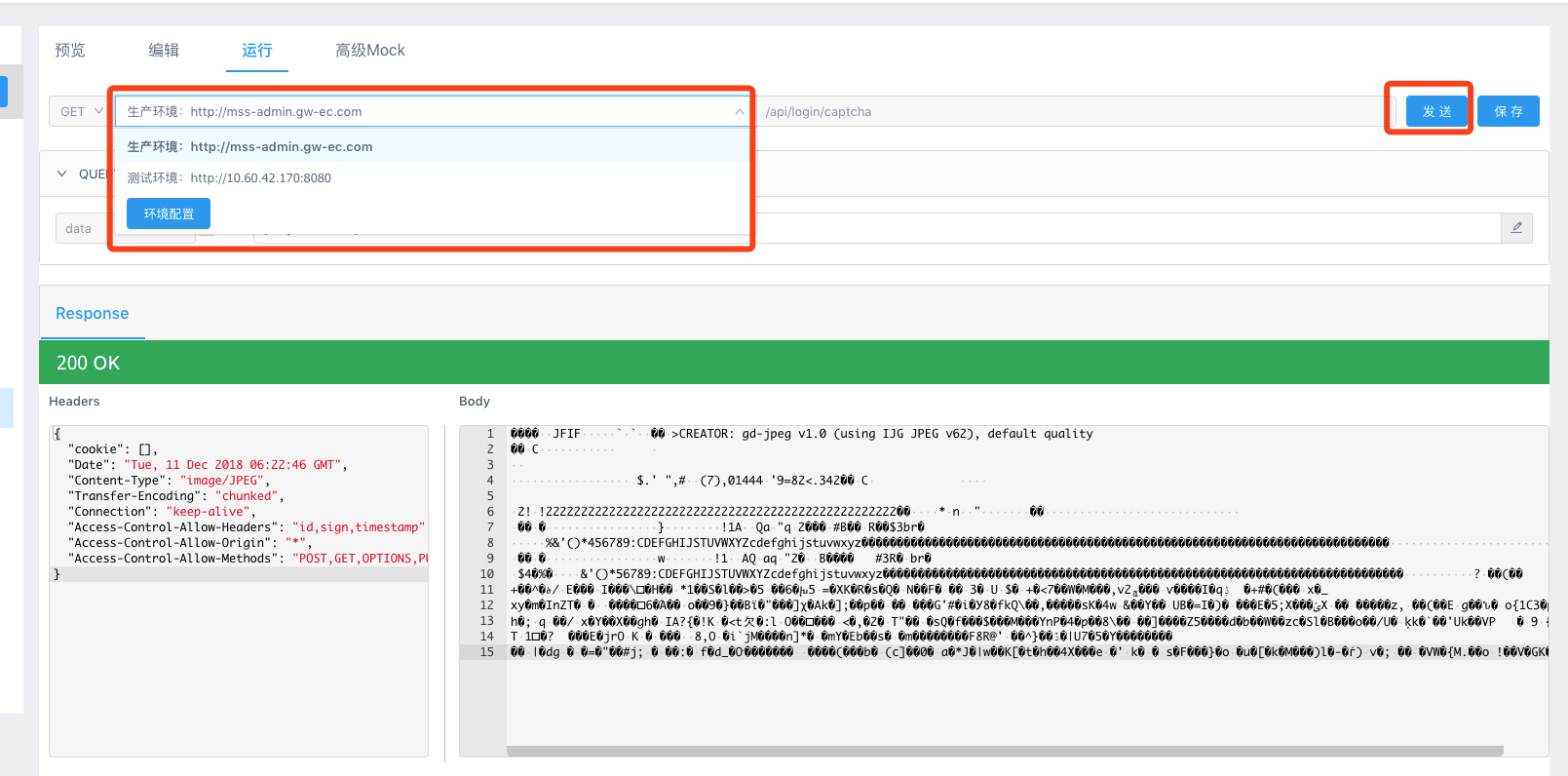Open the 高级Mock tab

pos(370,50)
